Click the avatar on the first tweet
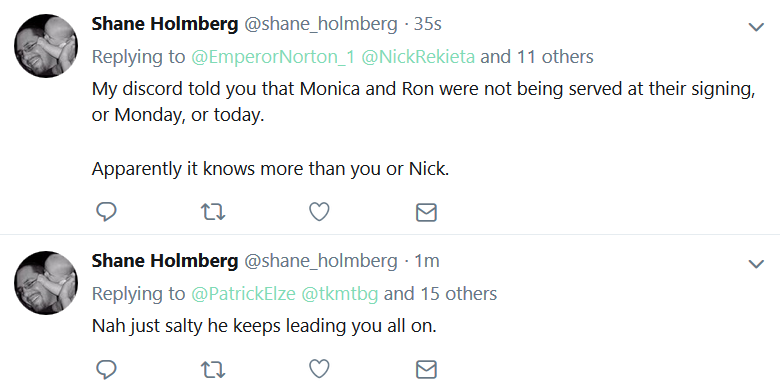780x389 pixels. pos(46,46)
